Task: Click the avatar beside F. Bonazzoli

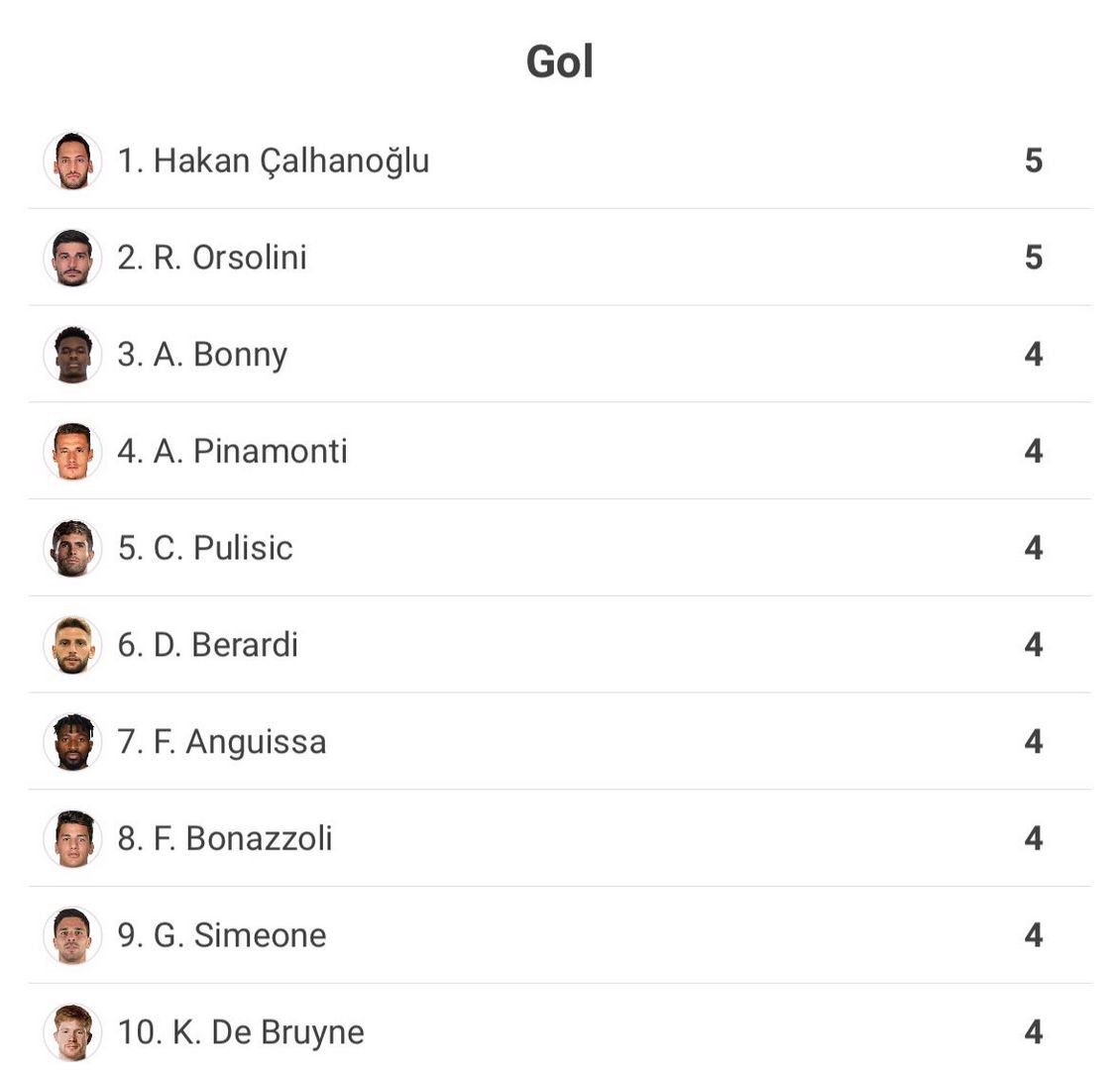Action: 72,839
